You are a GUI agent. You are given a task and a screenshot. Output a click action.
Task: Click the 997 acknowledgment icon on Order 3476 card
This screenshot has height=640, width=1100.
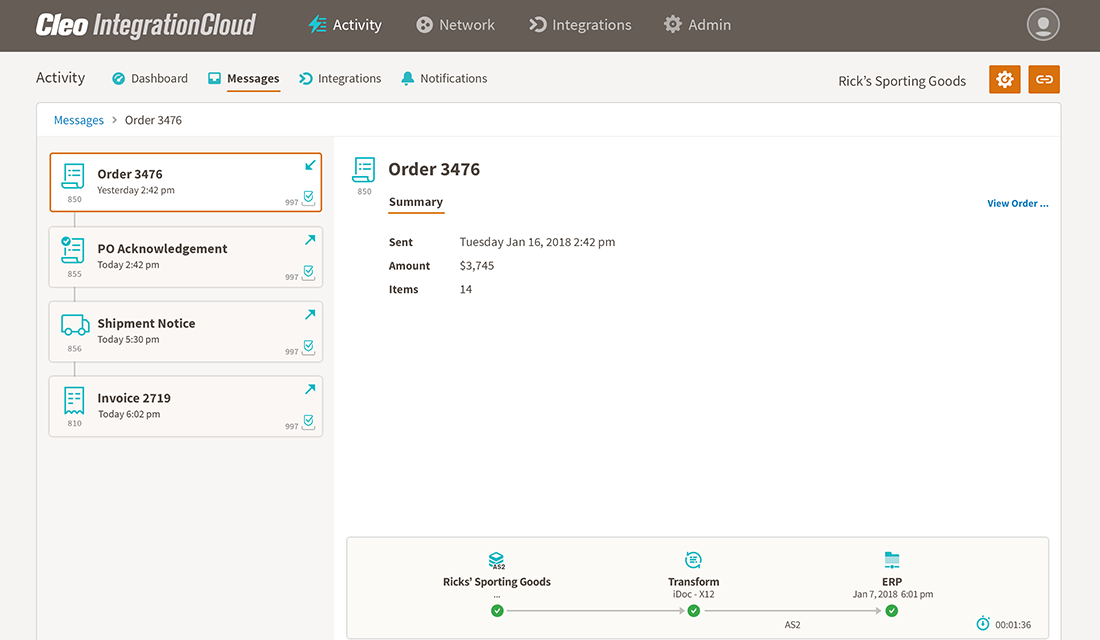308,198
